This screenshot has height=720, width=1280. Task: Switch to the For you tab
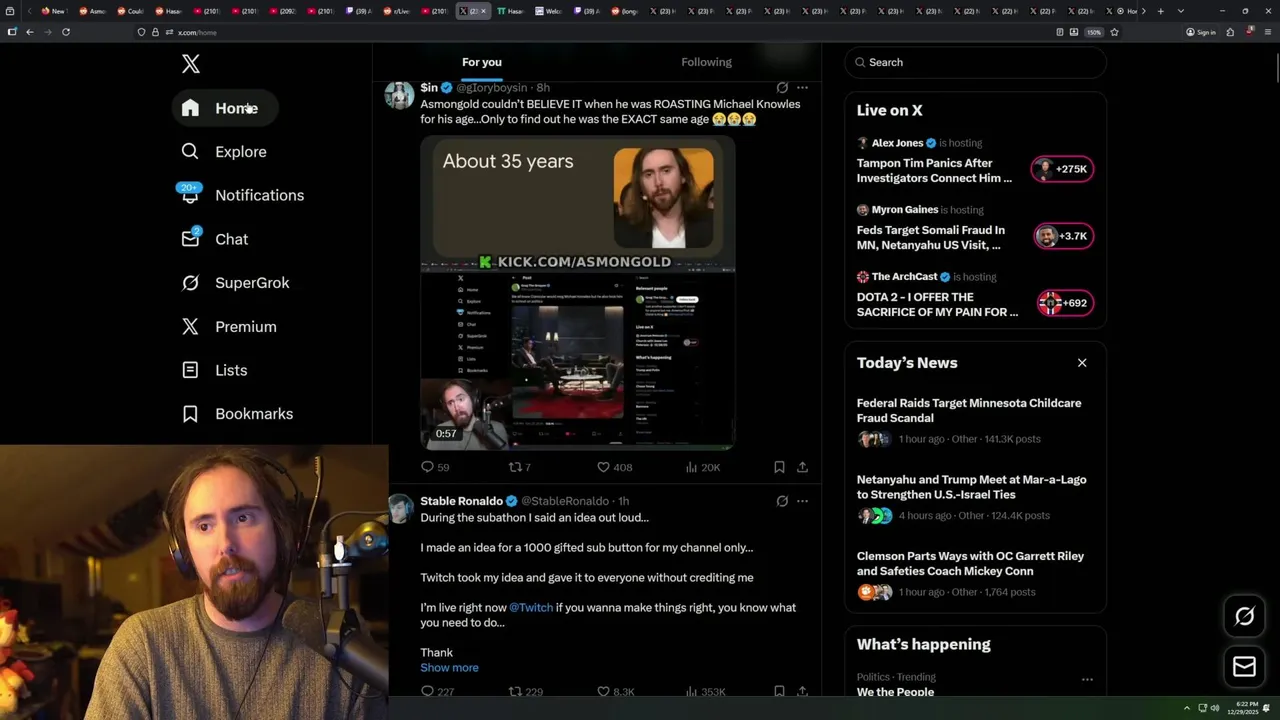pyautogui.click(x=482, y=62)
